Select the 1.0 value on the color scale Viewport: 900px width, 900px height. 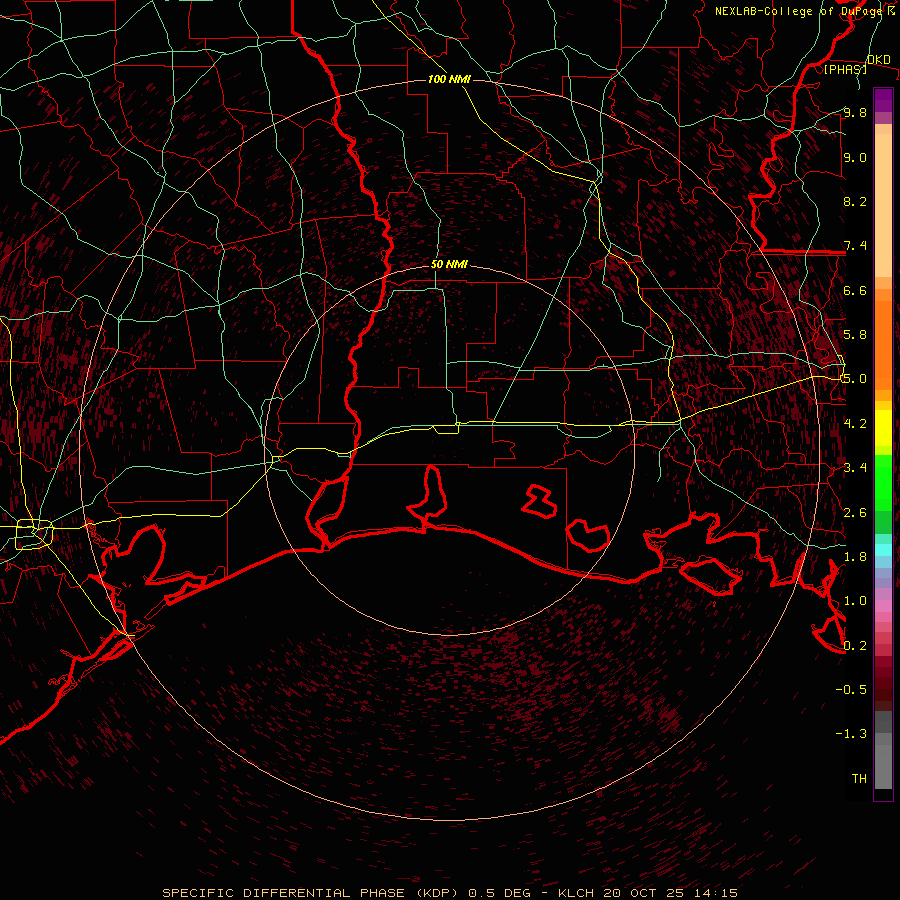pos(855,601)
